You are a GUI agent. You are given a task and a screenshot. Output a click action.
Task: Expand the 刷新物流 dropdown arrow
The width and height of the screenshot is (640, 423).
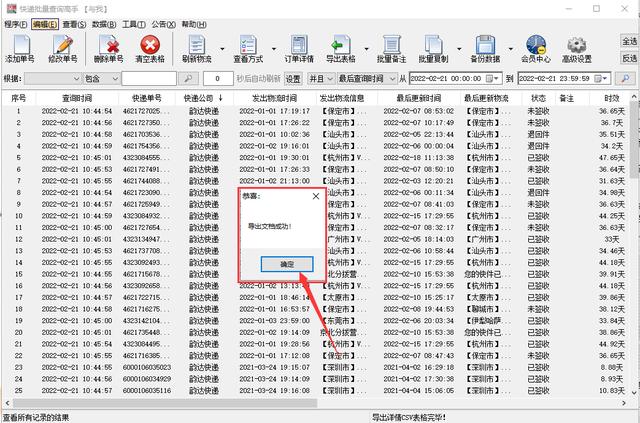pyautogui.click(x=222, y=49)
